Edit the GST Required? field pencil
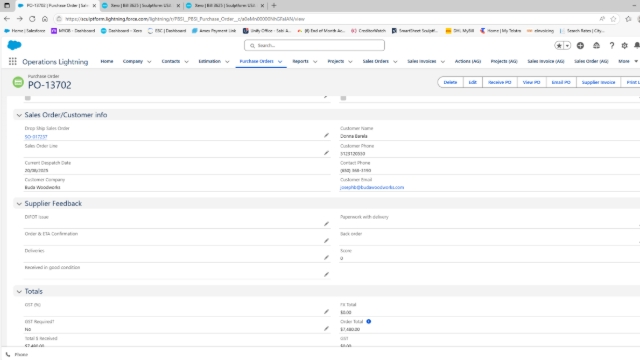The image size is (640, 360). pyautogui.click(x=326, y=328)
